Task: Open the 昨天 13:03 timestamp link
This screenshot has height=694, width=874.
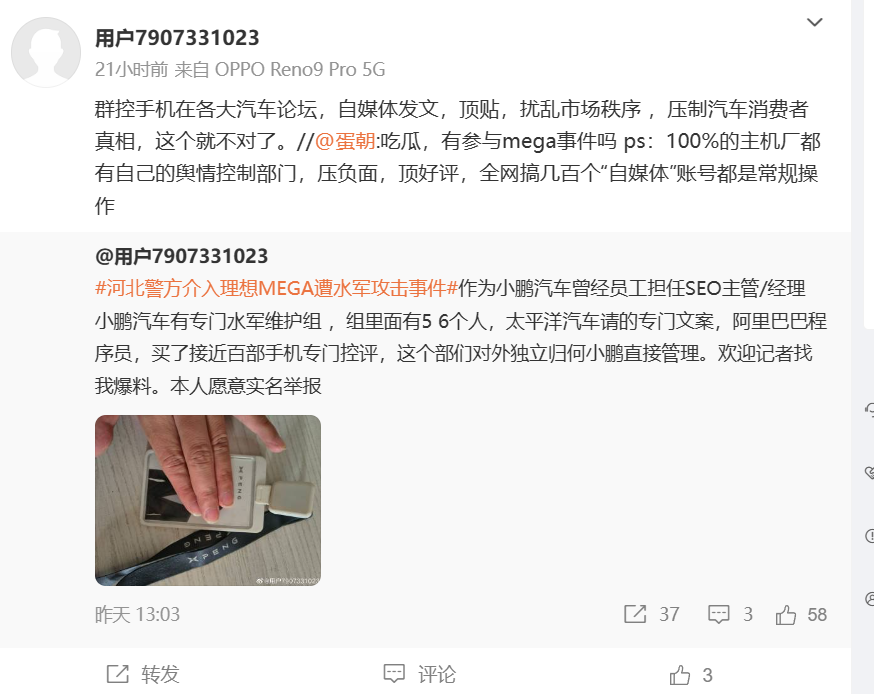Action: pos(137,614)
